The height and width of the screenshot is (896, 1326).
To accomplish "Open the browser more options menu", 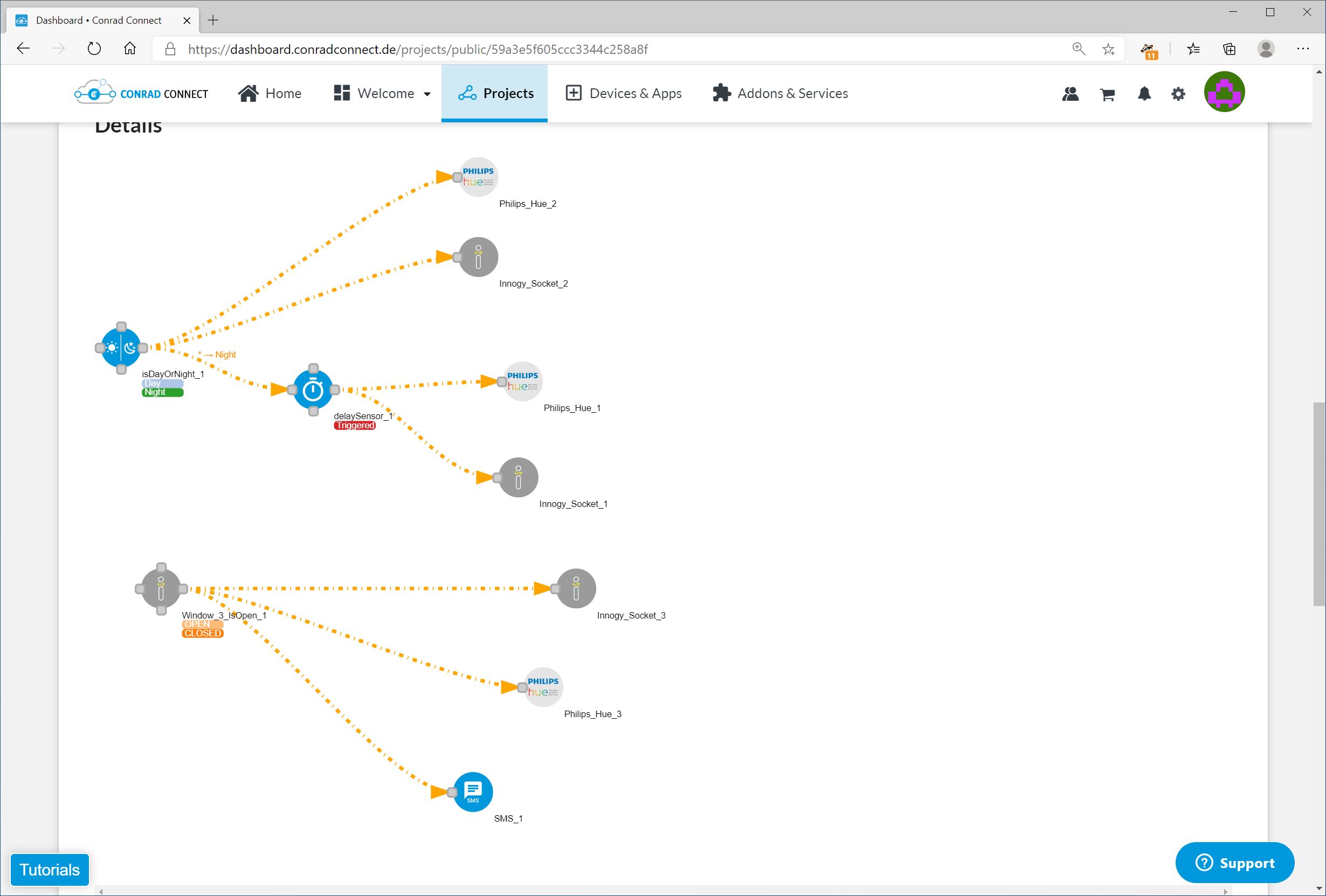I will 1303,49.
